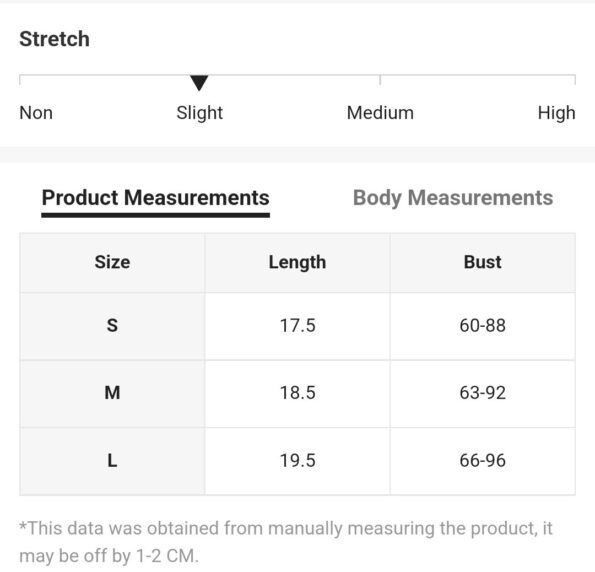Image resolution: width=595 pixels, height=572 pixels.
Task: Click the Slight stretch label
Action: 200,113
